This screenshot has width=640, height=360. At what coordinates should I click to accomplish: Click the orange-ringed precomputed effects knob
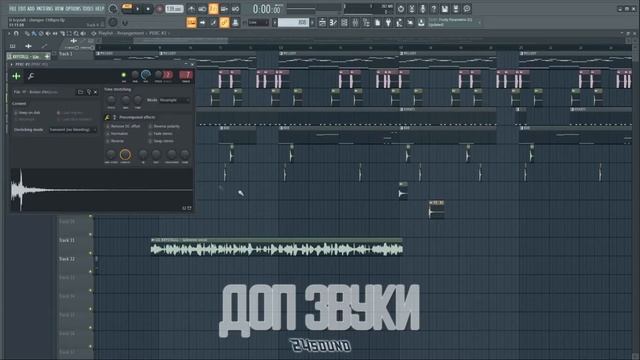pos(125,154)
